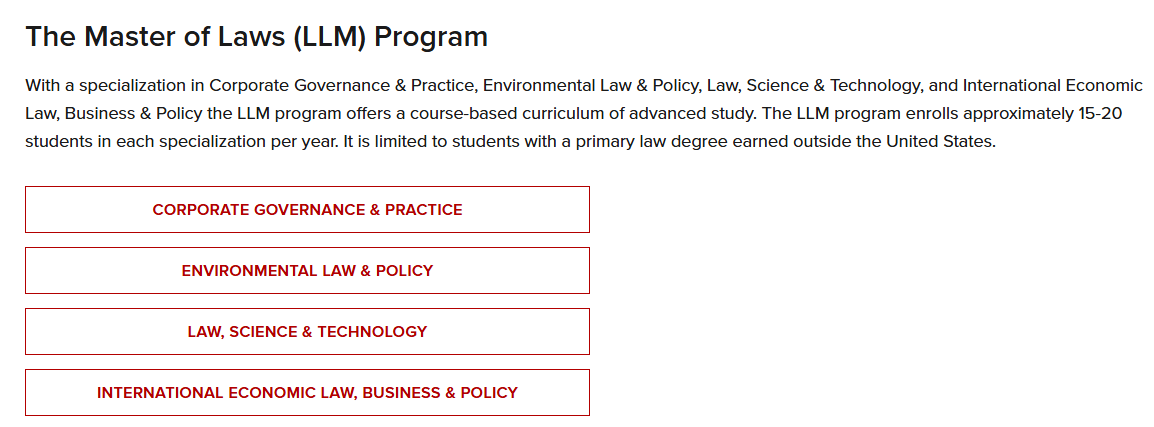Click the phrase "students in each specialization"
Screen dimensions: 1154x427
(x=131, y=143)
